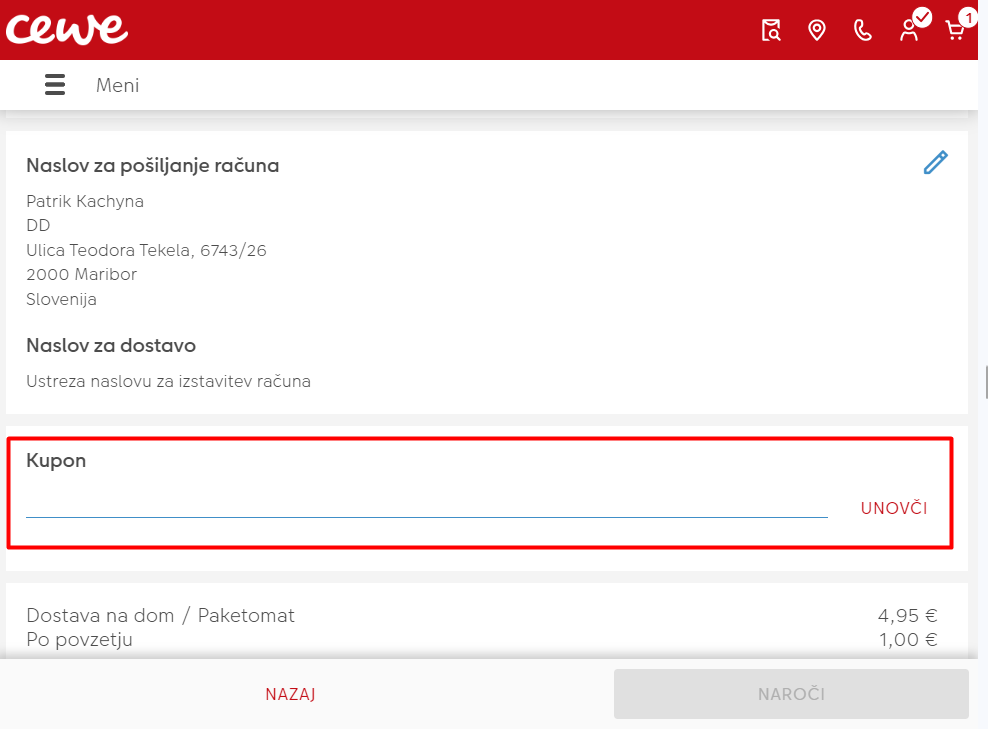This screenshot has width=988, height=729.
Task: Open the order tracking search icon
Action: (771, 30)
